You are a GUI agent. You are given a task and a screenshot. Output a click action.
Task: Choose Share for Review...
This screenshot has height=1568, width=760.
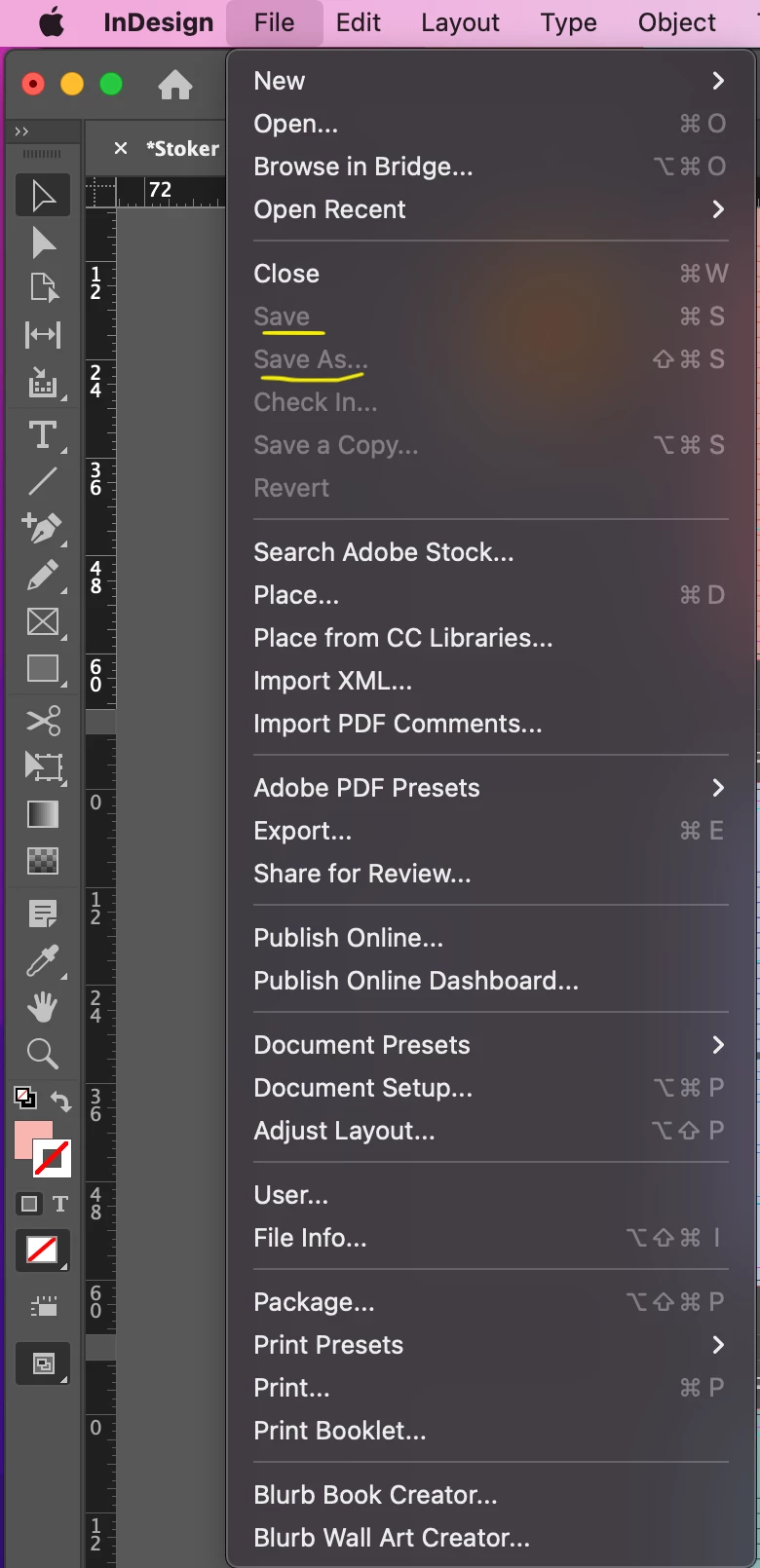pos(491,874)
